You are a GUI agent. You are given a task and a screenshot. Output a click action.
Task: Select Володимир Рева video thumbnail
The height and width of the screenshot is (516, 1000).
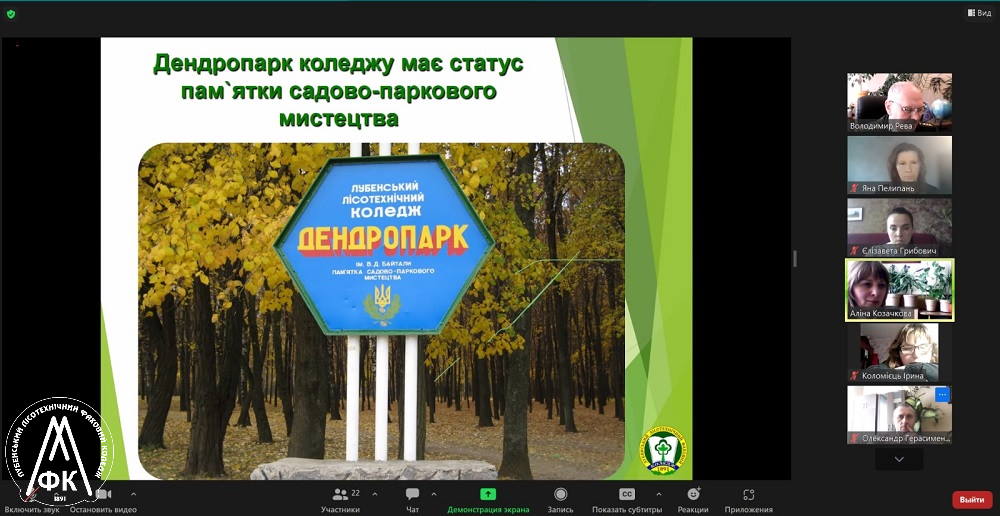899,103
